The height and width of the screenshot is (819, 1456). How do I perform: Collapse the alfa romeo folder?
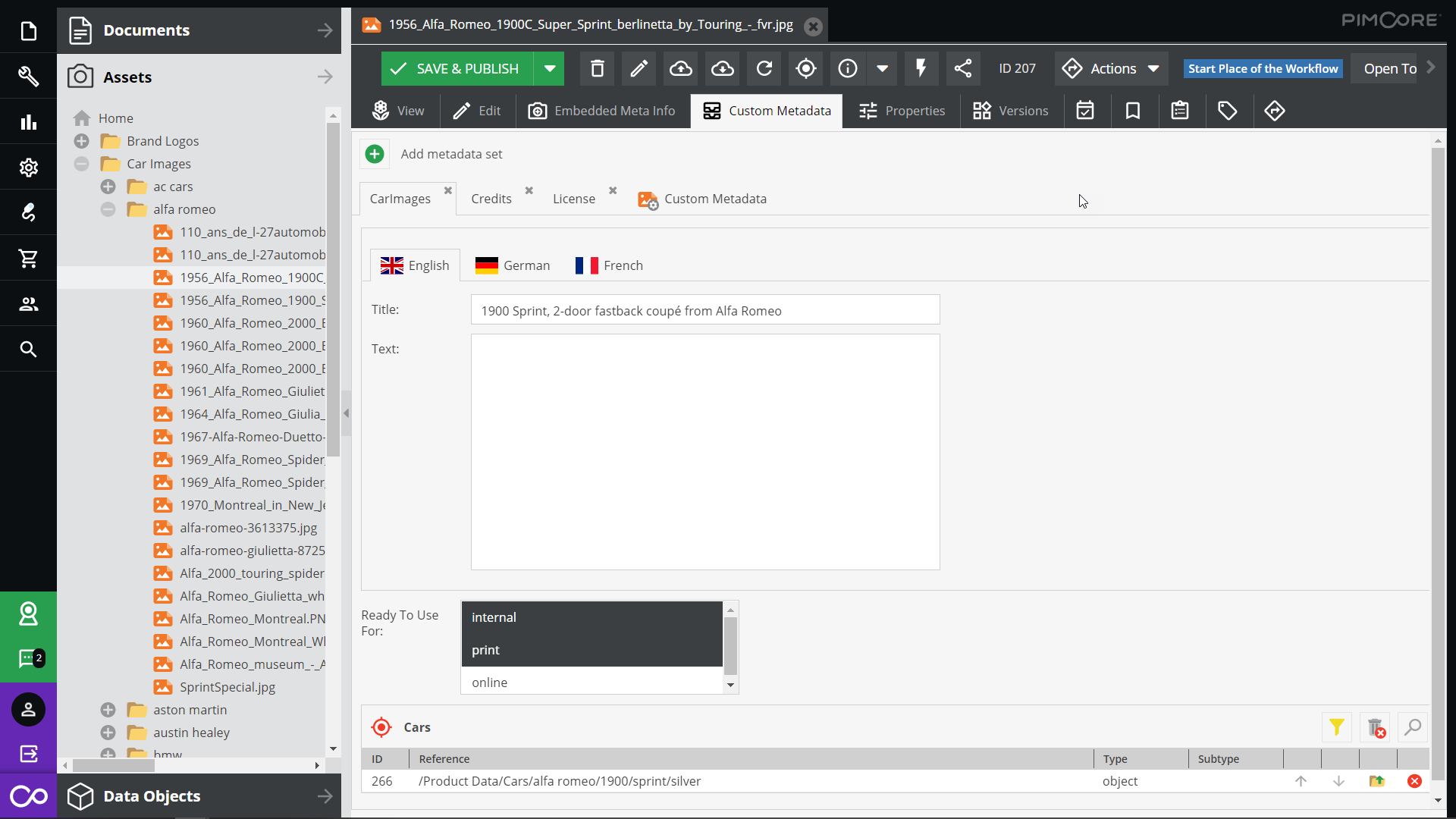108,209
